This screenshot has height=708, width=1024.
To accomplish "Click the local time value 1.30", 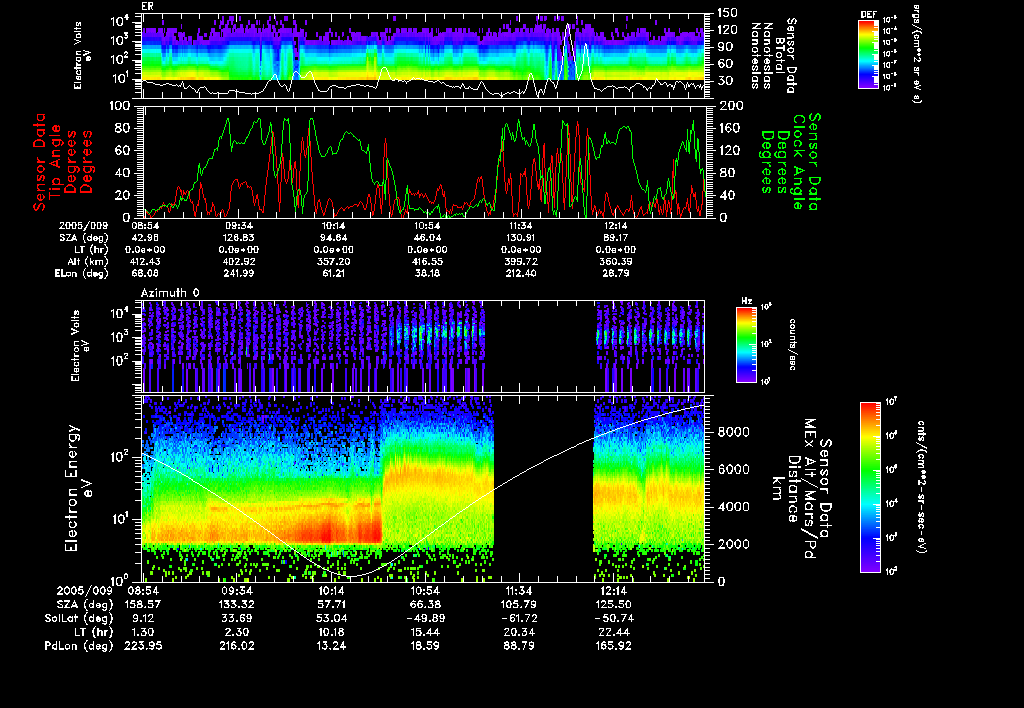I will [142, 632].
